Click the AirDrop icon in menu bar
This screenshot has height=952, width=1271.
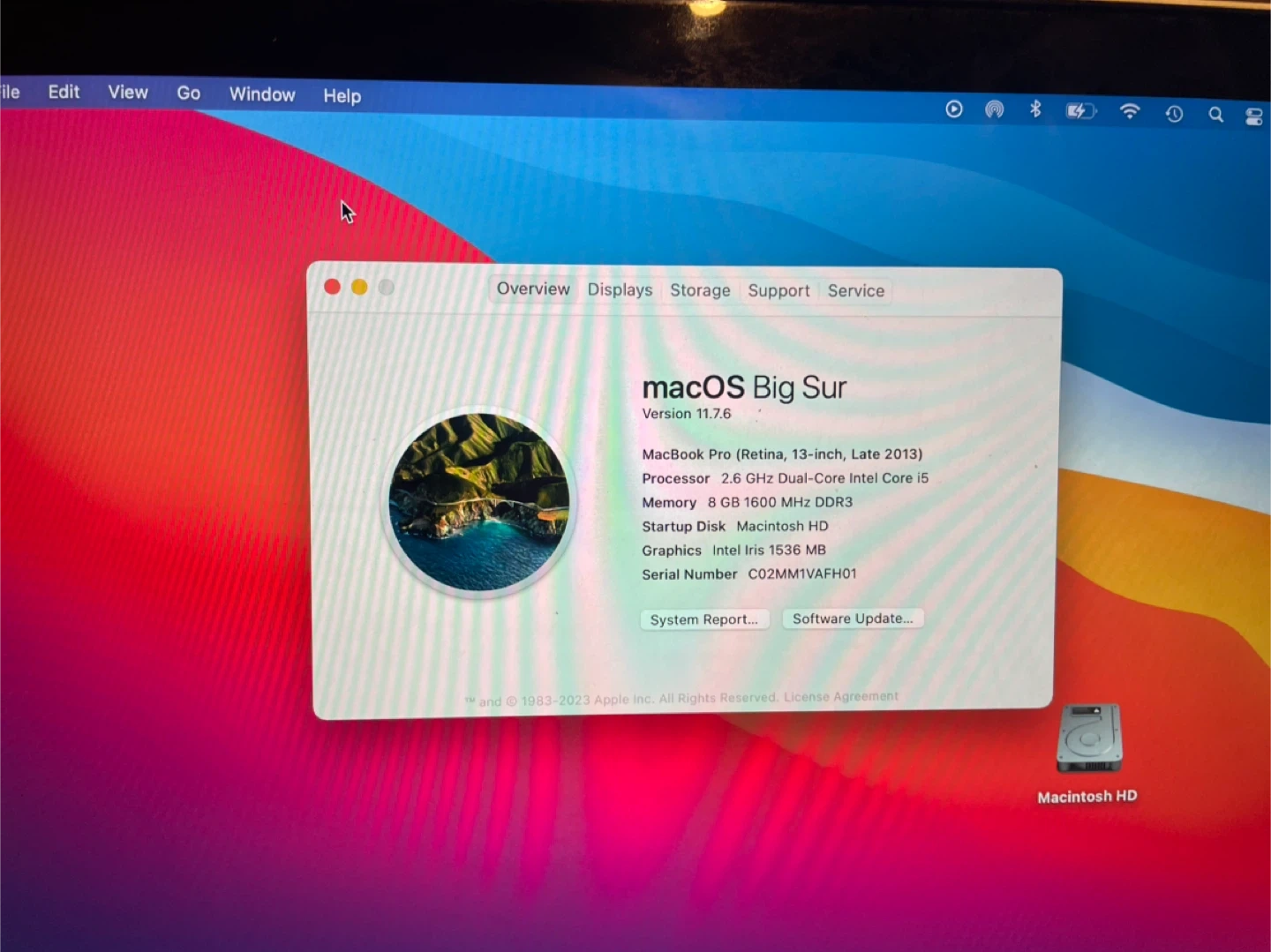tap(995, 109)
